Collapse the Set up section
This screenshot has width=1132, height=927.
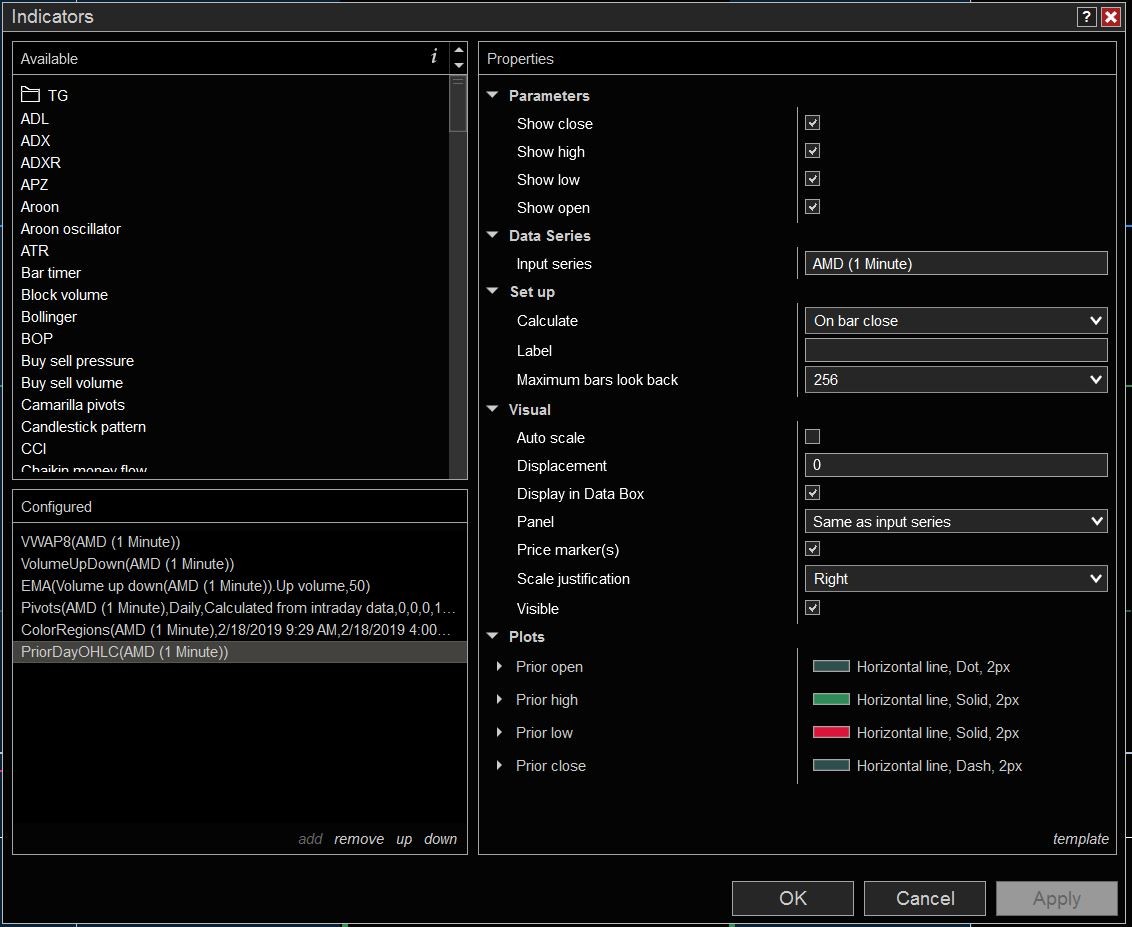[493, 291]
